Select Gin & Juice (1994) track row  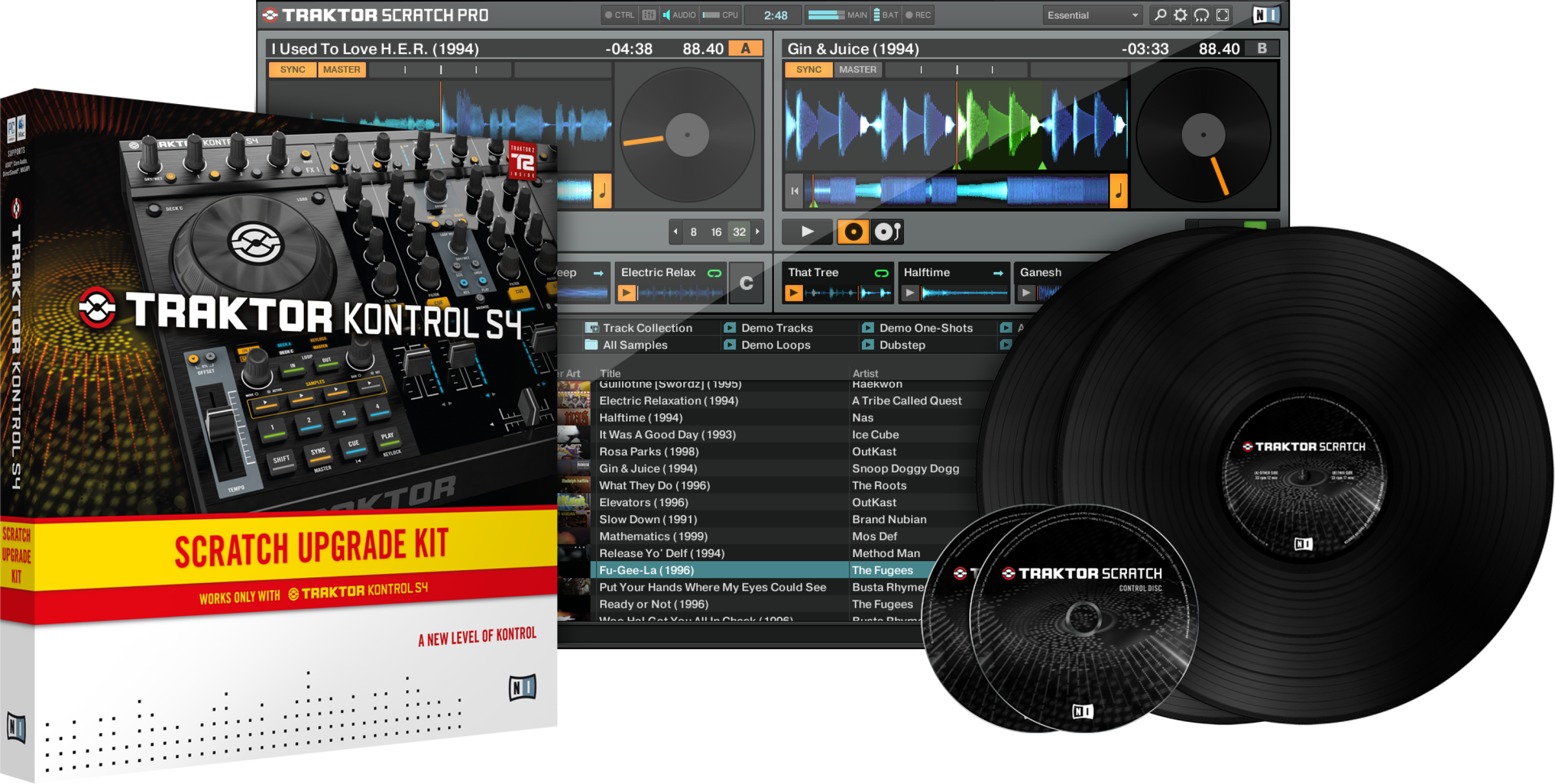[x=648, y=468]
